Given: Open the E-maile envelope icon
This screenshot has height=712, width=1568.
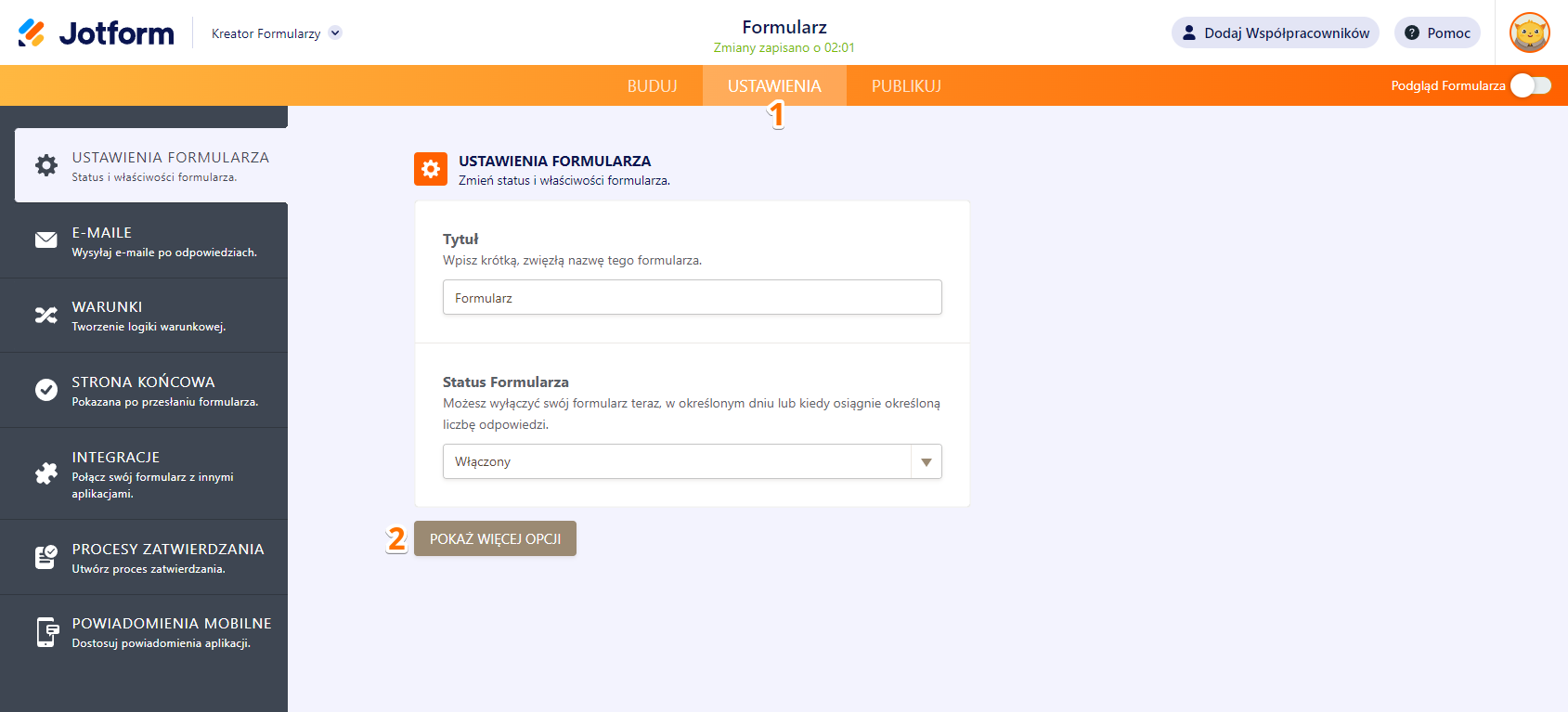Looking at the screenshot, I should click(x=46, y=239).
